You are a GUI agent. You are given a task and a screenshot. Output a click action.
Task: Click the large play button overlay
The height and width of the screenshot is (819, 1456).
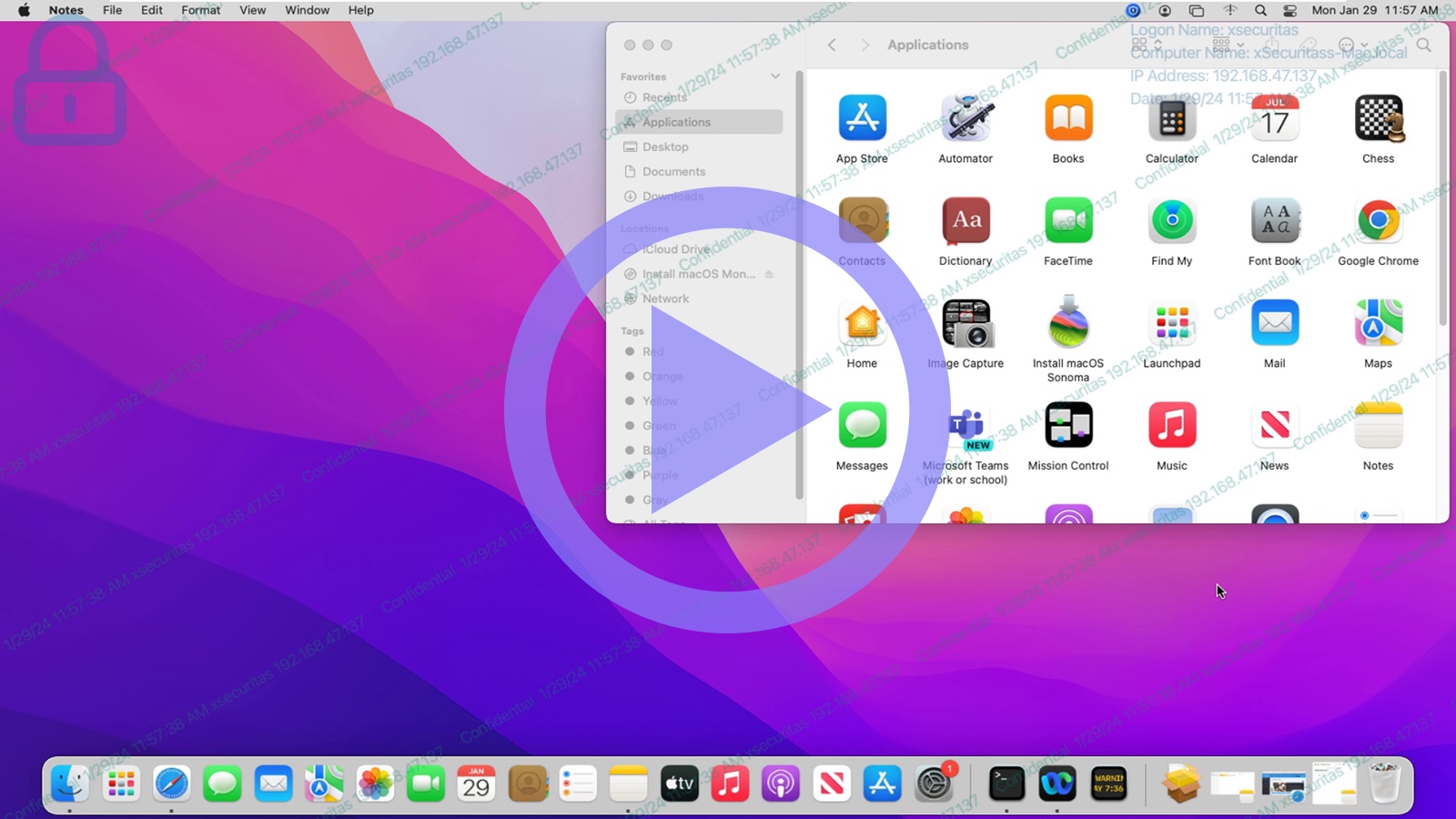tap(727, 409)
